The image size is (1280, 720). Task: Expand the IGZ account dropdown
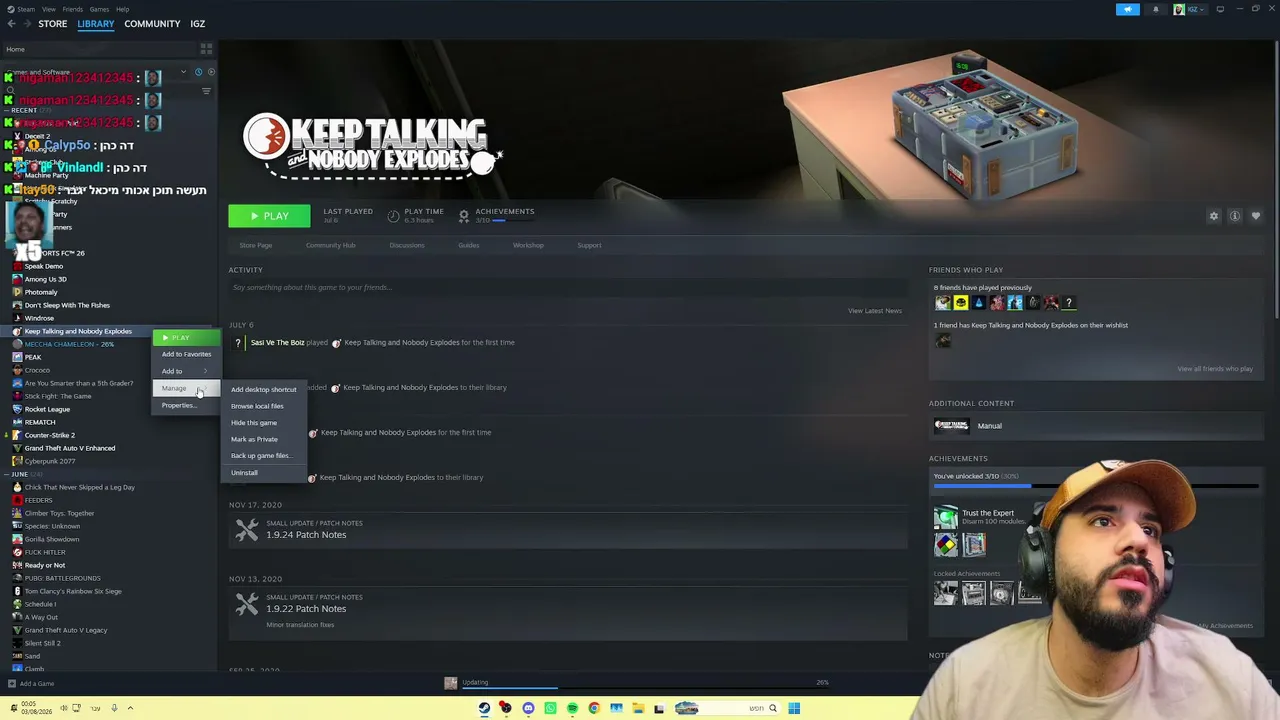click(x=1191, y=9)
